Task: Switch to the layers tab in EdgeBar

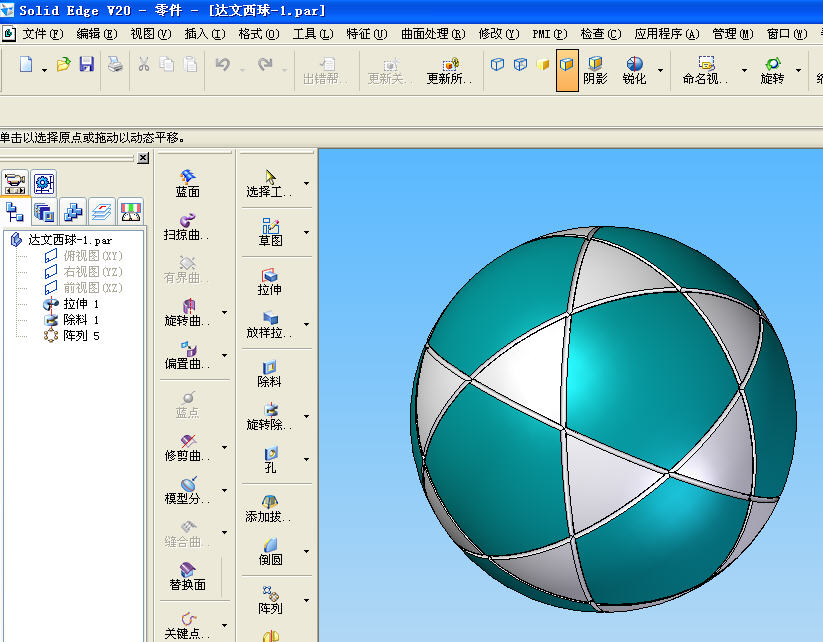Action: click(x=102, y=212)
